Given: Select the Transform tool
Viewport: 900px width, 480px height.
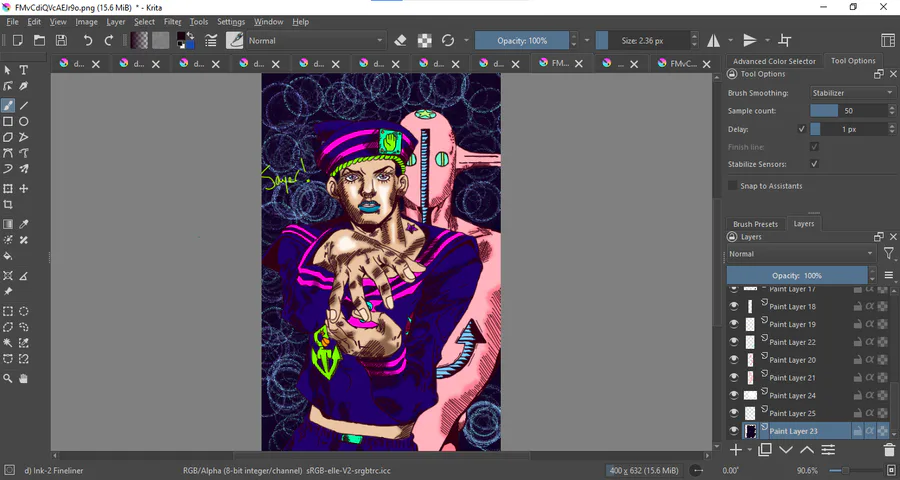Looking at the screenshot, I should [x=8, y=188].
